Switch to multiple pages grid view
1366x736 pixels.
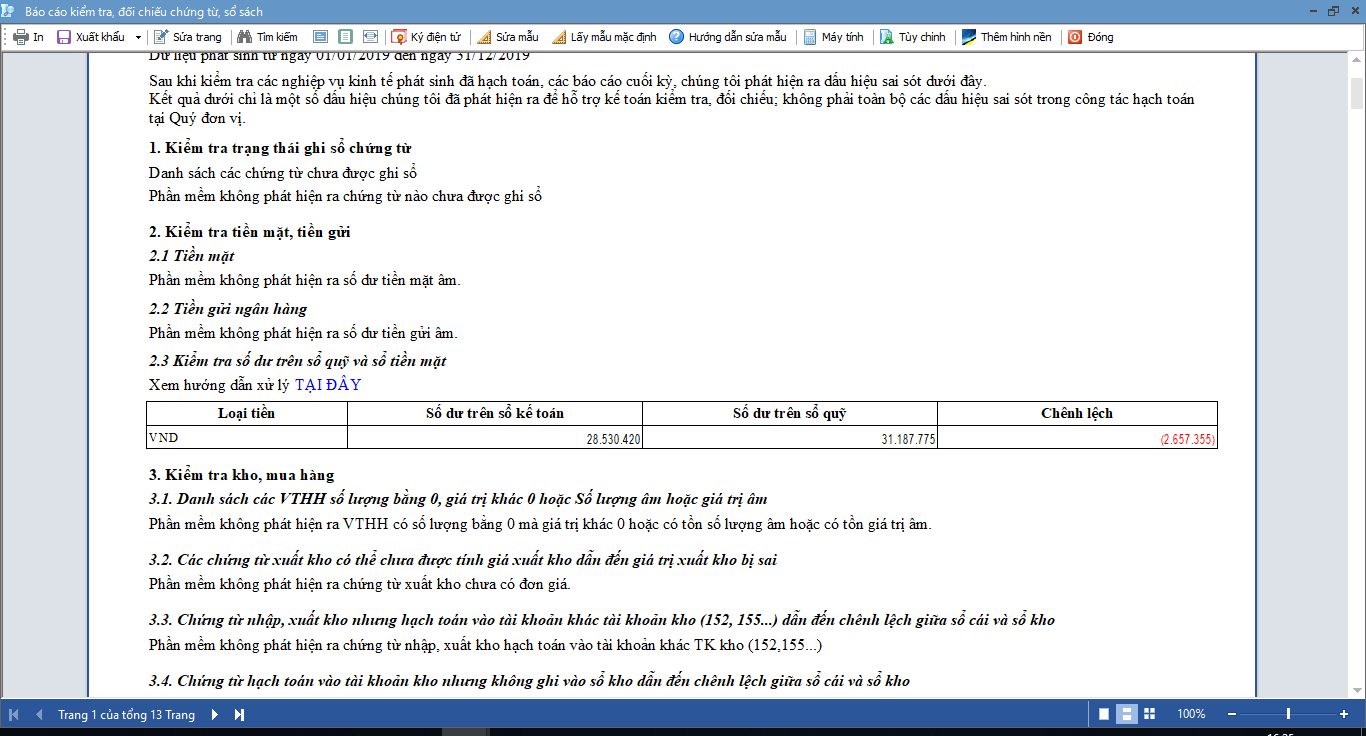click(1149, 714)
